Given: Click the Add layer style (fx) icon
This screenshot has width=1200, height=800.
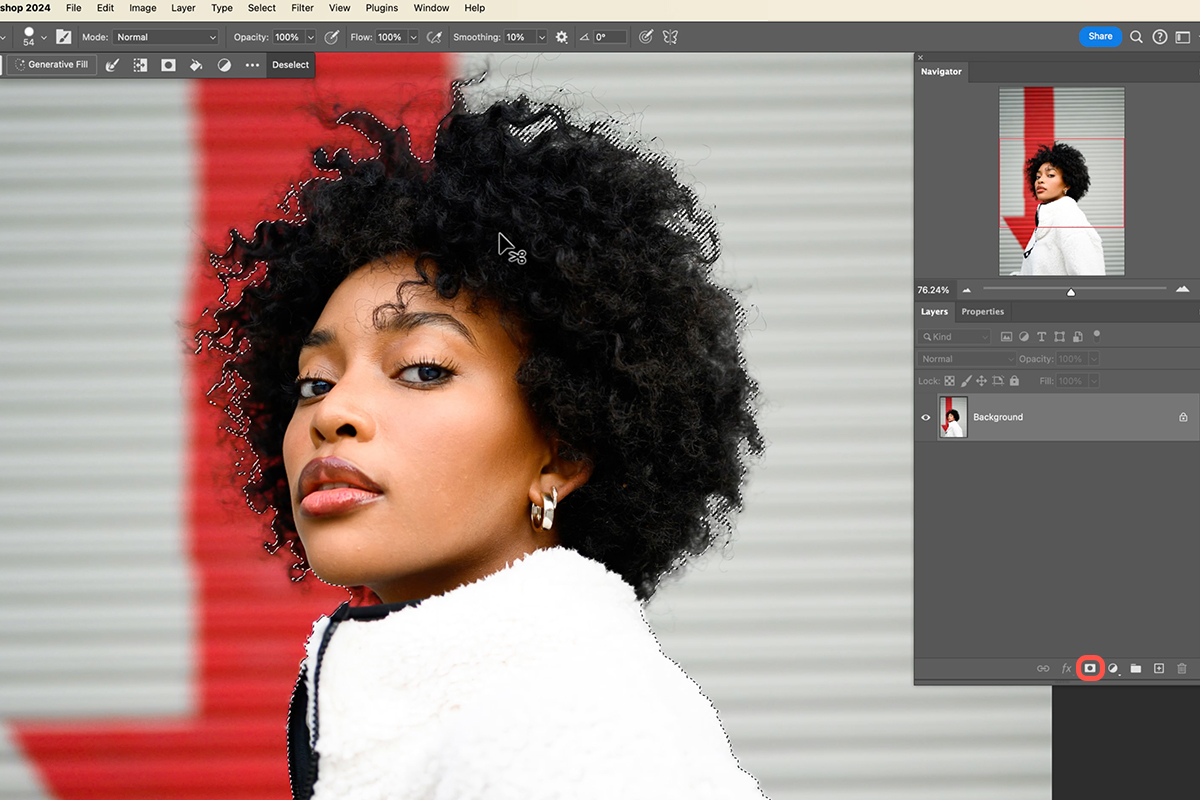Looking at the screenshot, I should [1066, 668].
